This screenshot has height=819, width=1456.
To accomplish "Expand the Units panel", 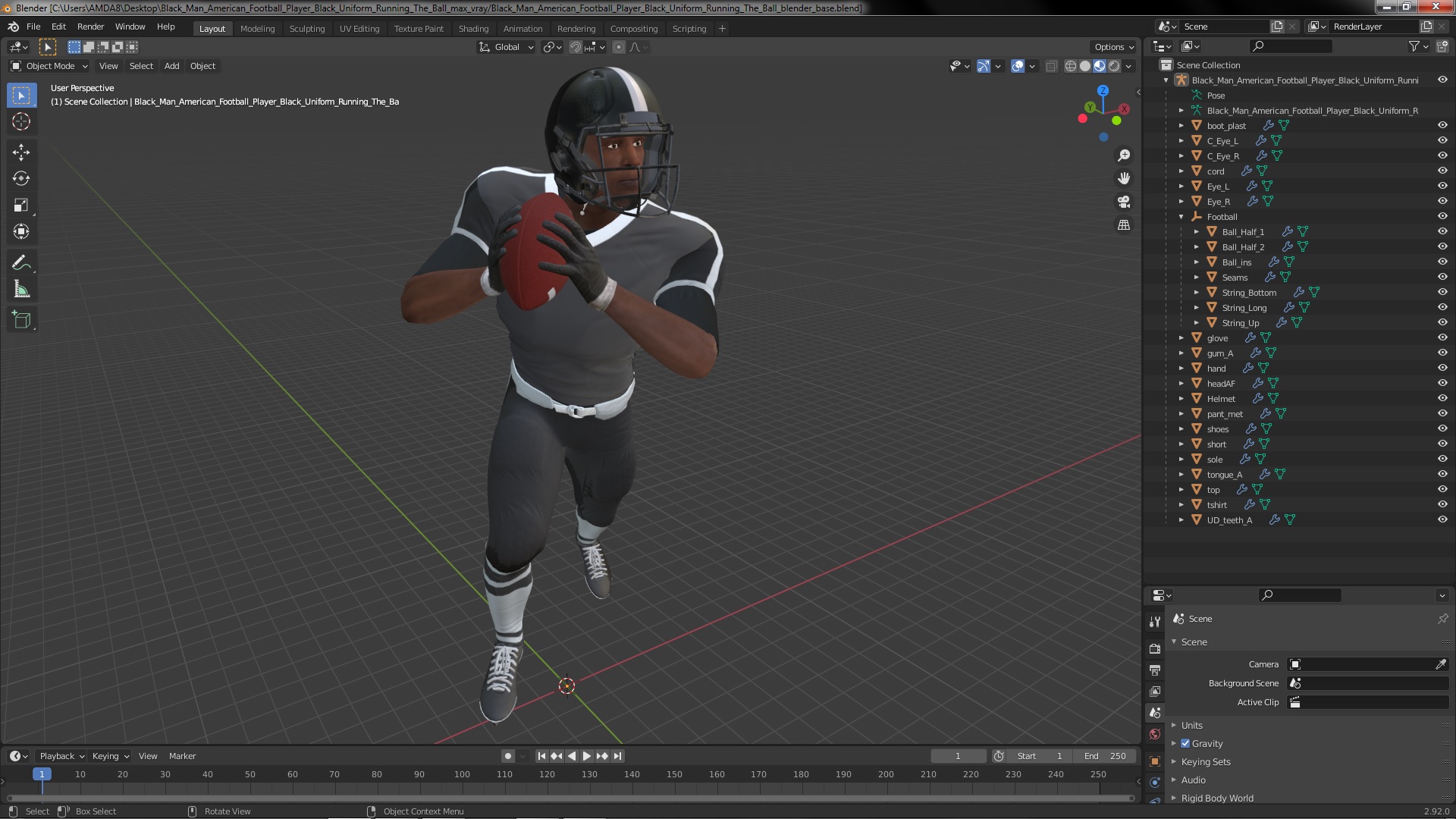I will 1191,725.
